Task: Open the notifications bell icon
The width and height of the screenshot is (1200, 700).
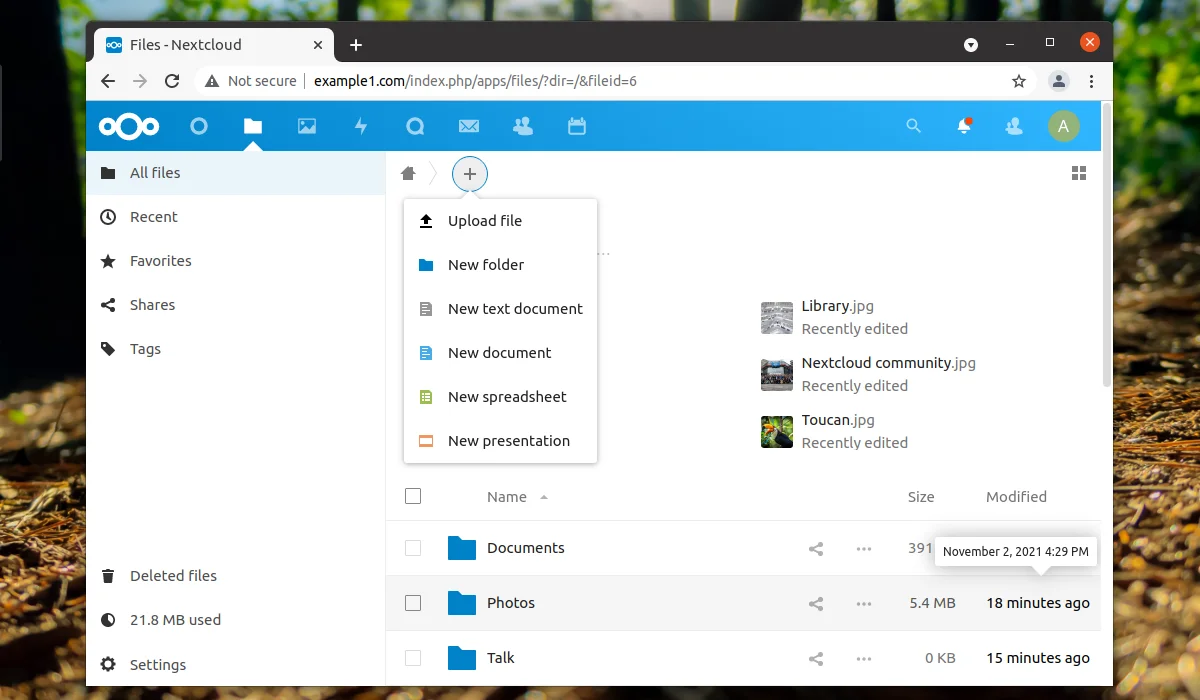Action: tap(964, 126)
